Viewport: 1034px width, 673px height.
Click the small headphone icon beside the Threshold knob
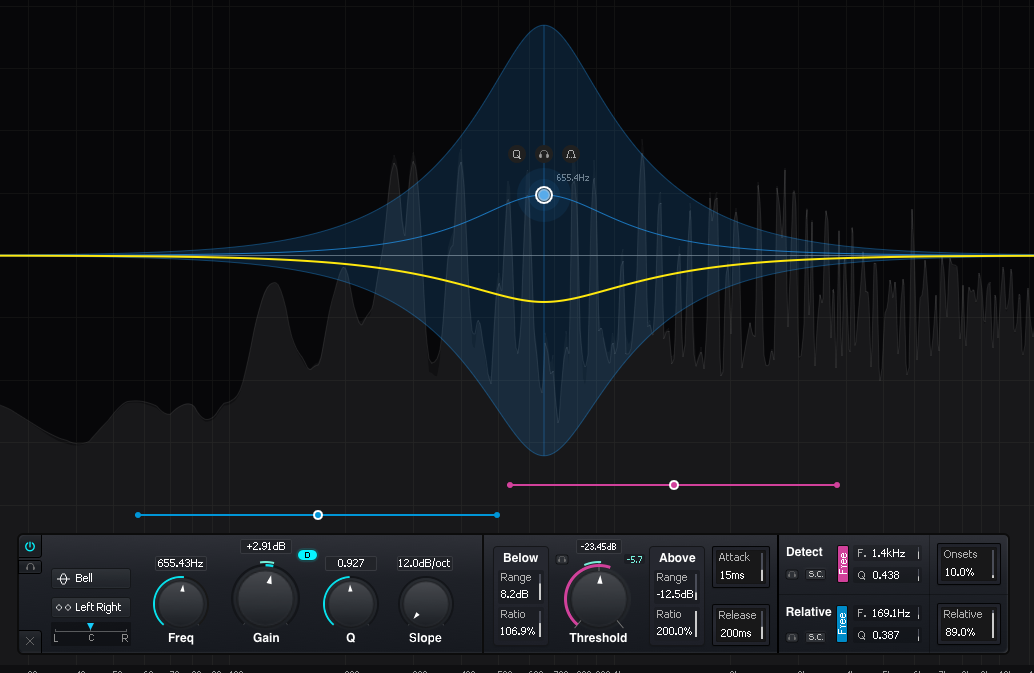coord(561,558)
